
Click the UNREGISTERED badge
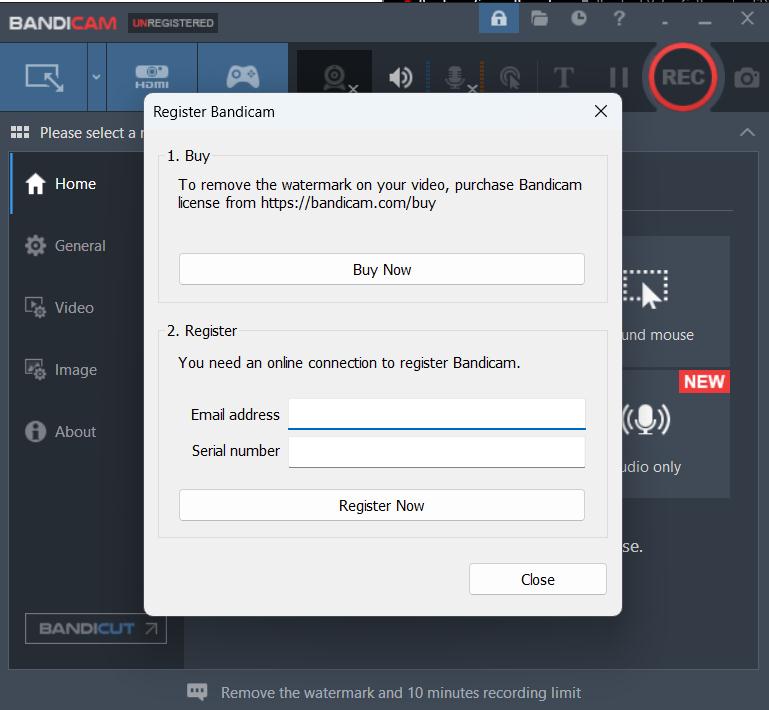click(x=173, y=23)
